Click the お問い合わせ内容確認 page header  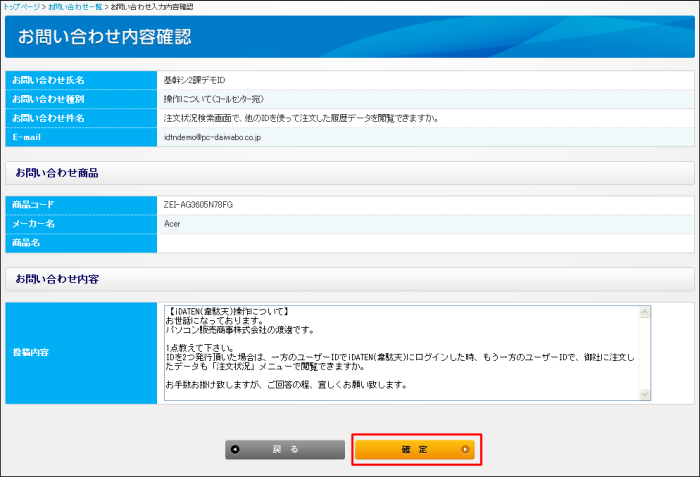pyautogui.click(x=105, y=37)
